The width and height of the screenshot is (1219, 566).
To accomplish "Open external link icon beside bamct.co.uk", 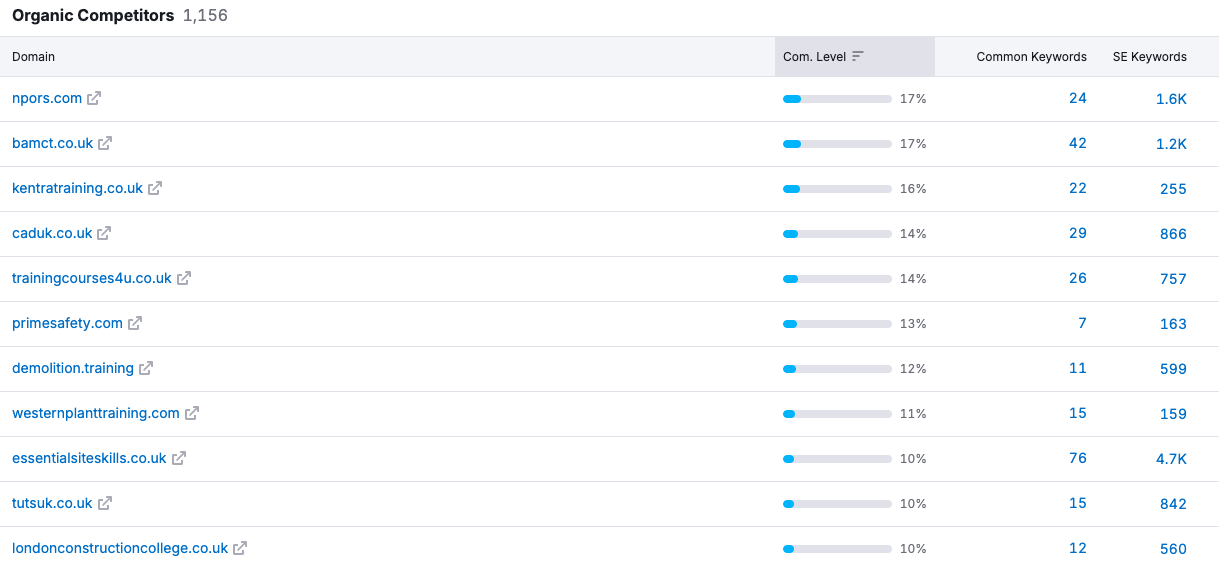I will point(105,143).
